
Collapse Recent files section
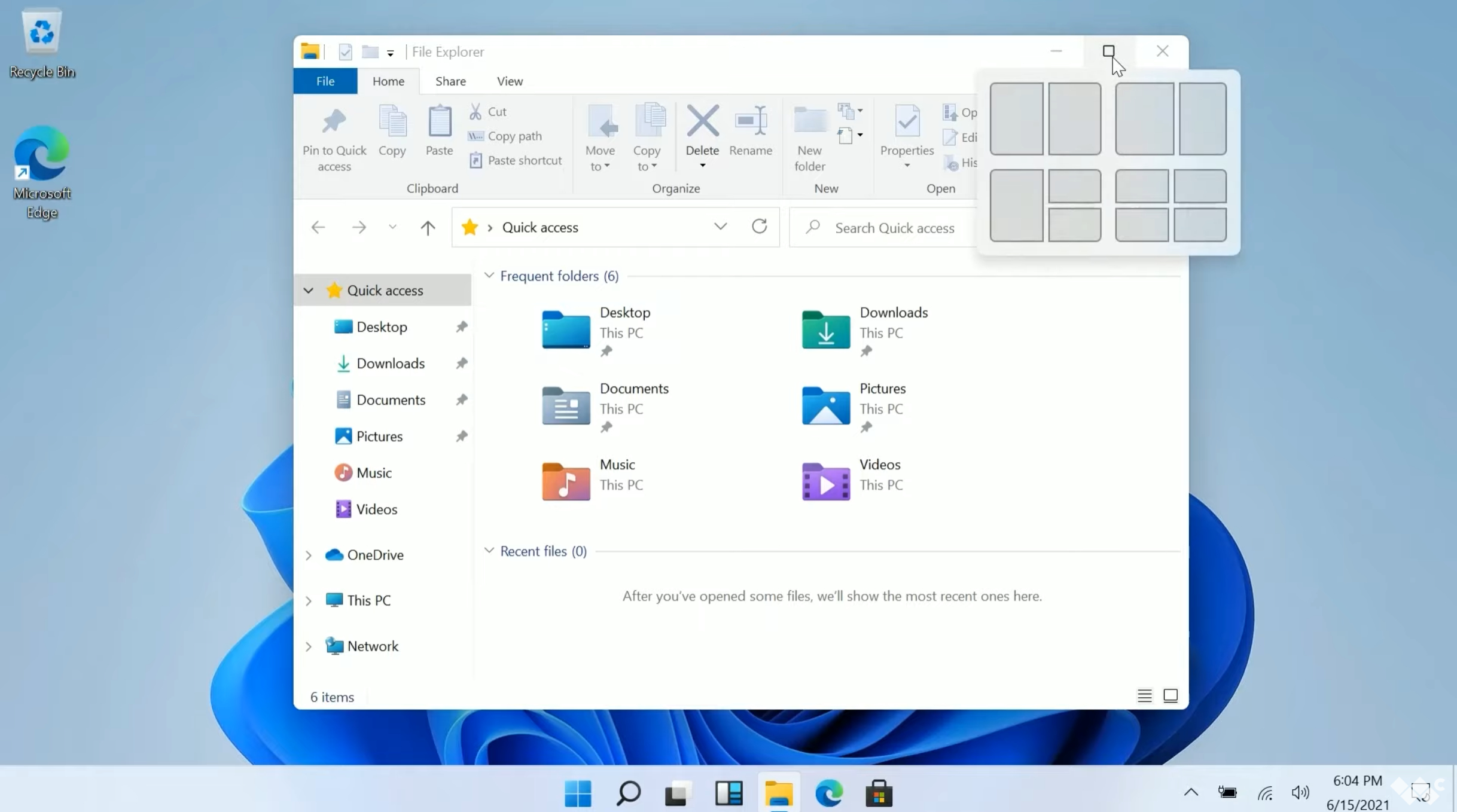pos(489,550)
